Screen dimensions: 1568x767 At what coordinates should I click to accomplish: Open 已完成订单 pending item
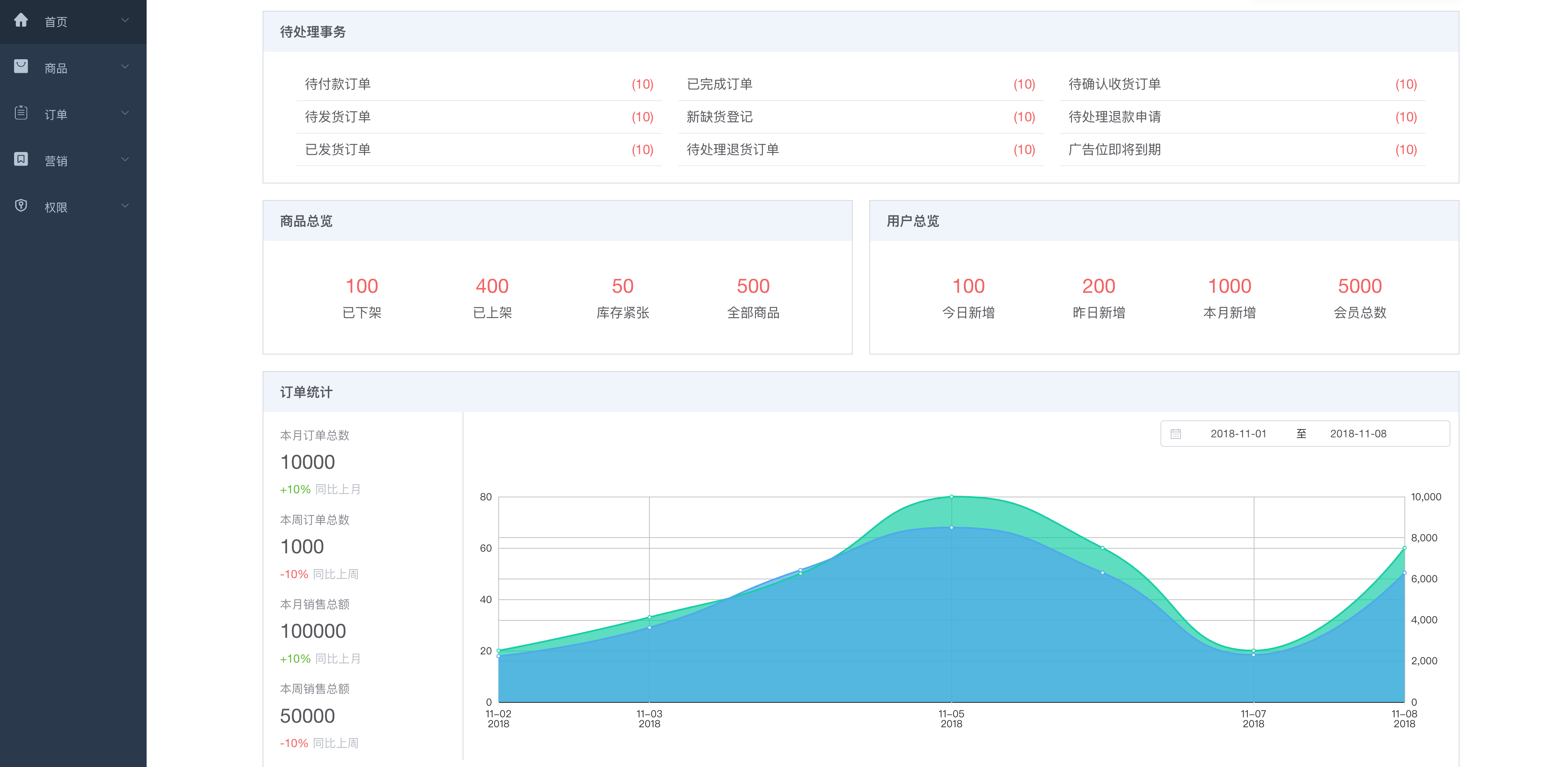(x=861, y=84)
